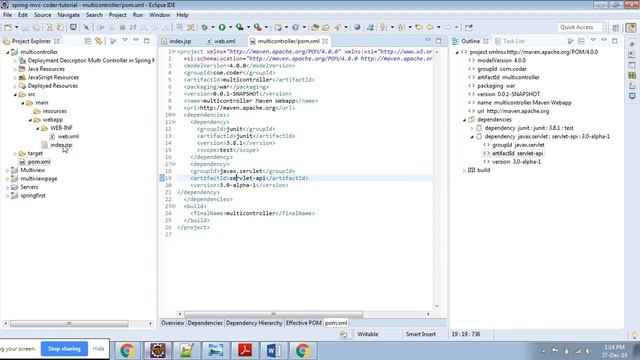Collapse the multicontroller project node
640x360 pixels.
pyautogui.click(x=7, y=52)
